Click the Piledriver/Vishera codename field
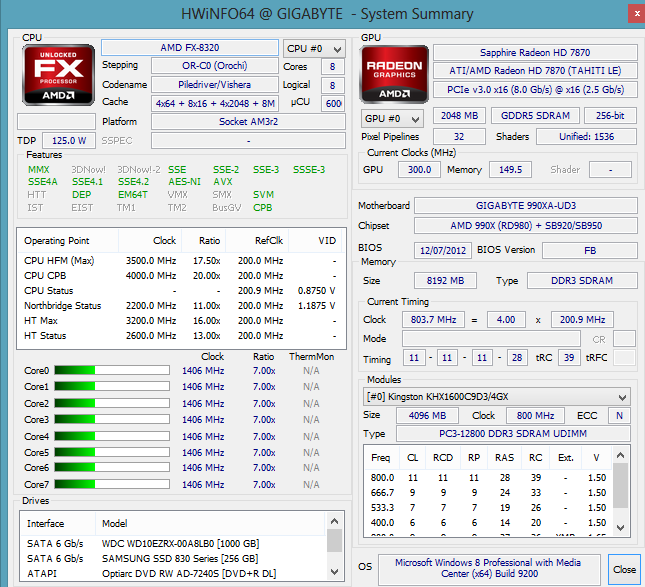This screenshot has height=587, width=645. pos(215,85)
